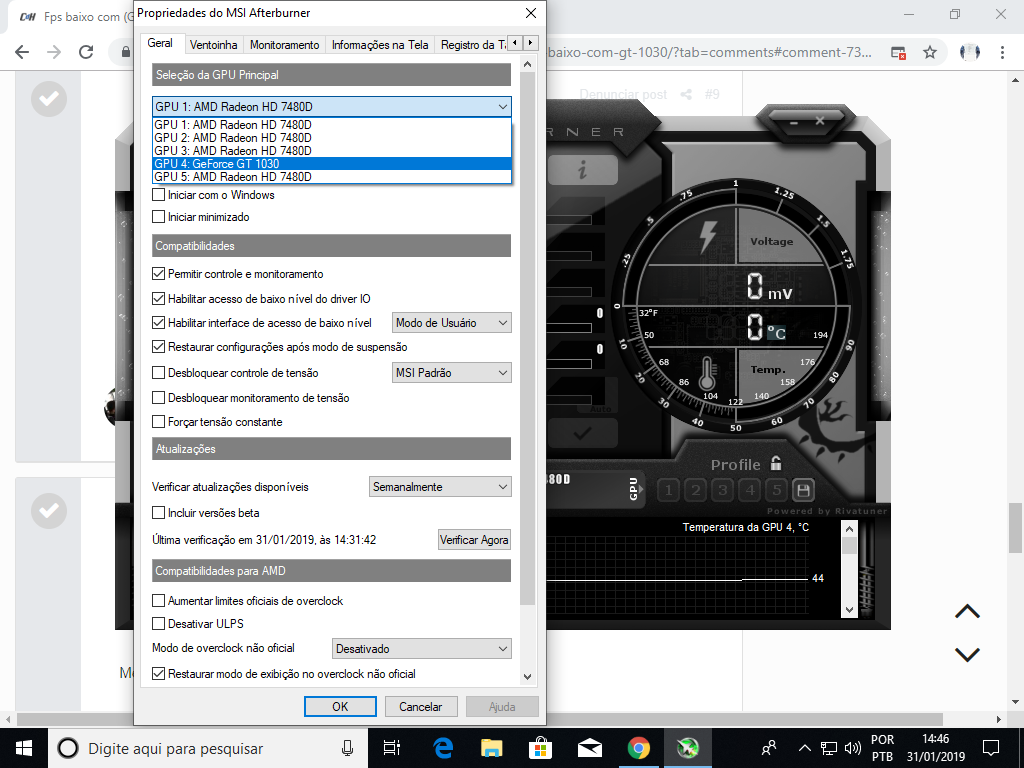Click the Afterburner apply checkmark button
This screenshot has width=1024, height=768.
pyautogui.click(x=583, y=433)
